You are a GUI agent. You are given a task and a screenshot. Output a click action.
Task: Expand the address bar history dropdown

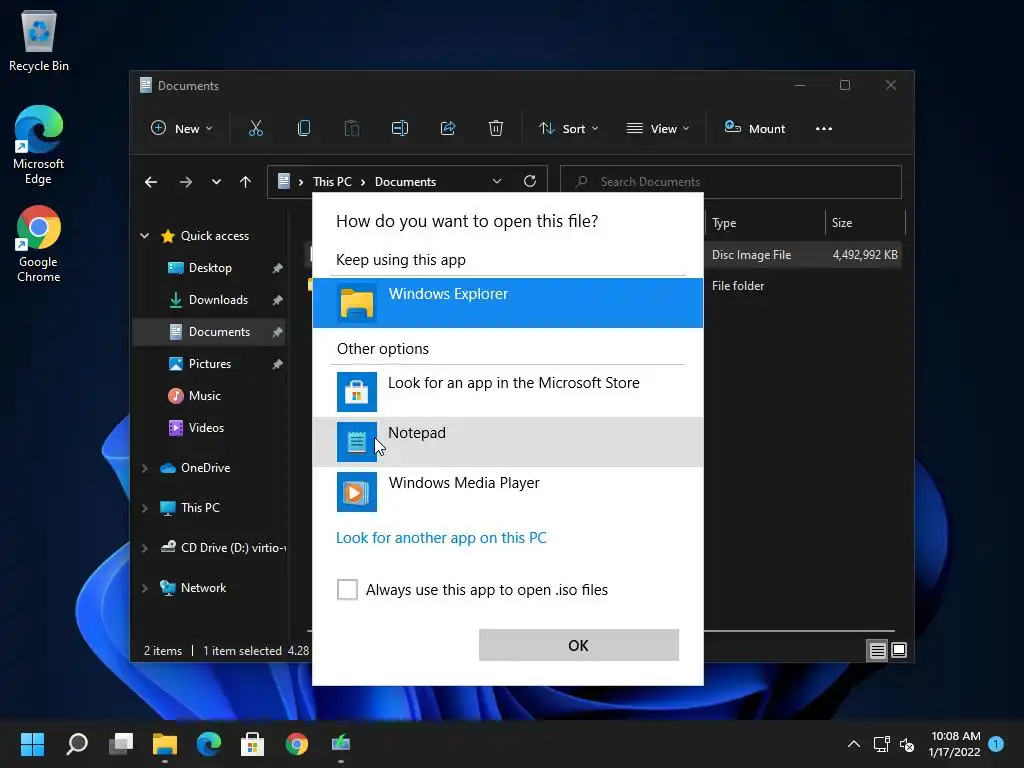[x=497, y=182]
